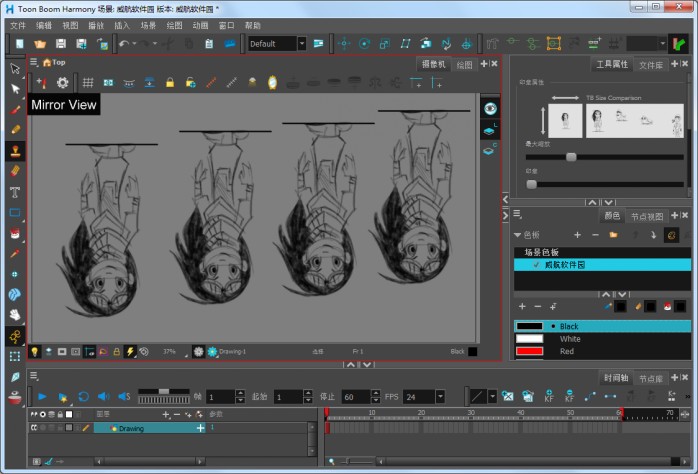Open the undo history dropdown arrow
698x474 pixels.
pos(134,44)
